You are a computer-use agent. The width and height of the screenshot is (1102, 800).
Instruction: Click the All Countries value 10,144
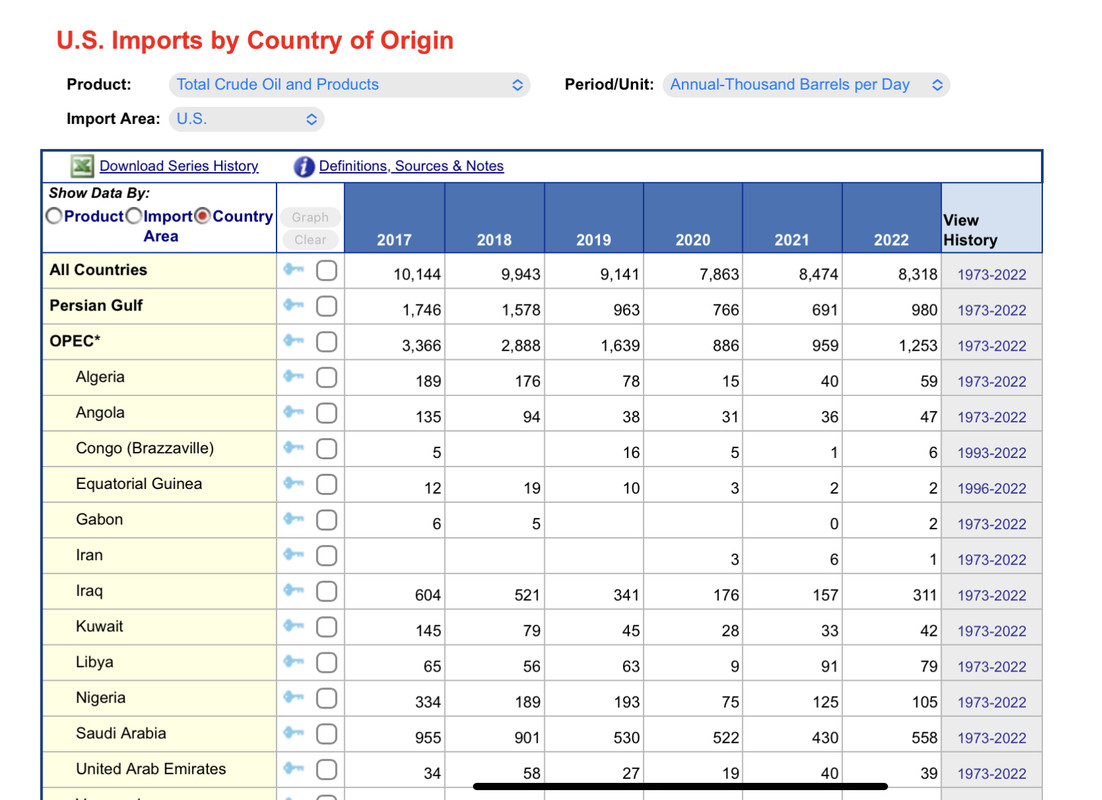point(417,274)
